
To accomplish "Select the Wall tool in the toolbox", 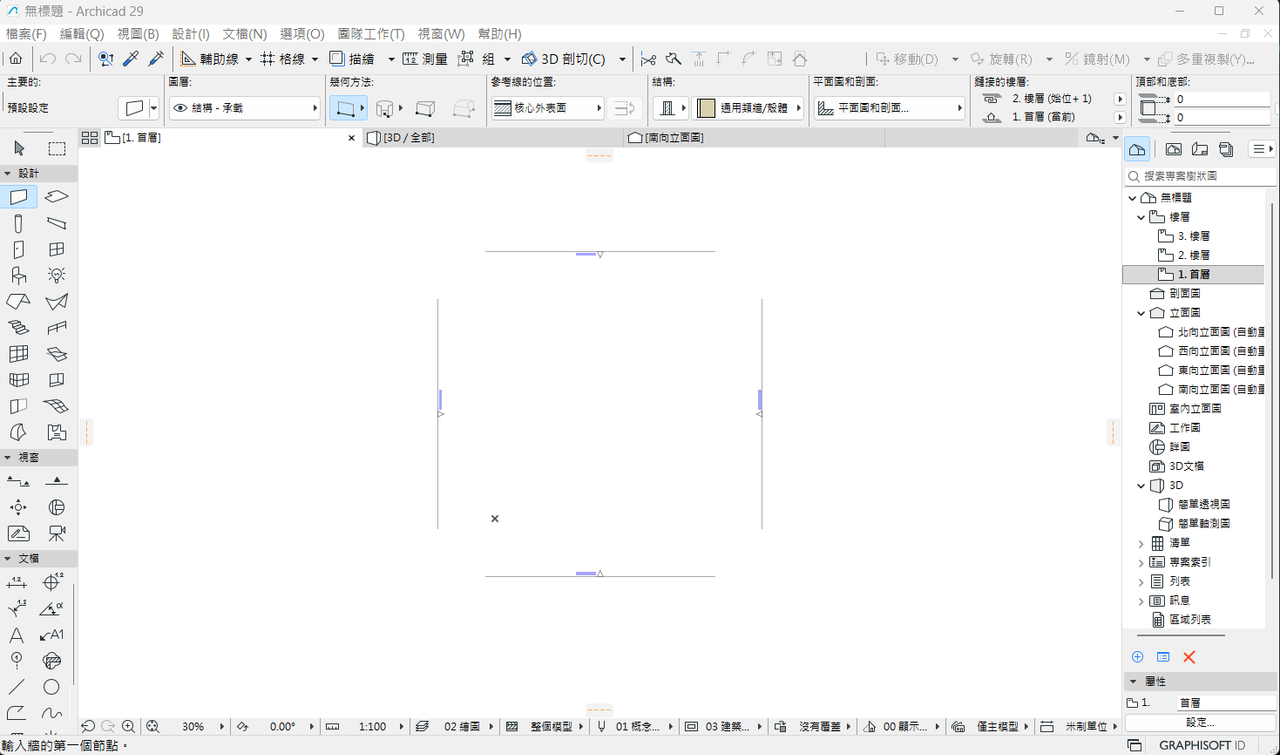I will tap(19, 197).
